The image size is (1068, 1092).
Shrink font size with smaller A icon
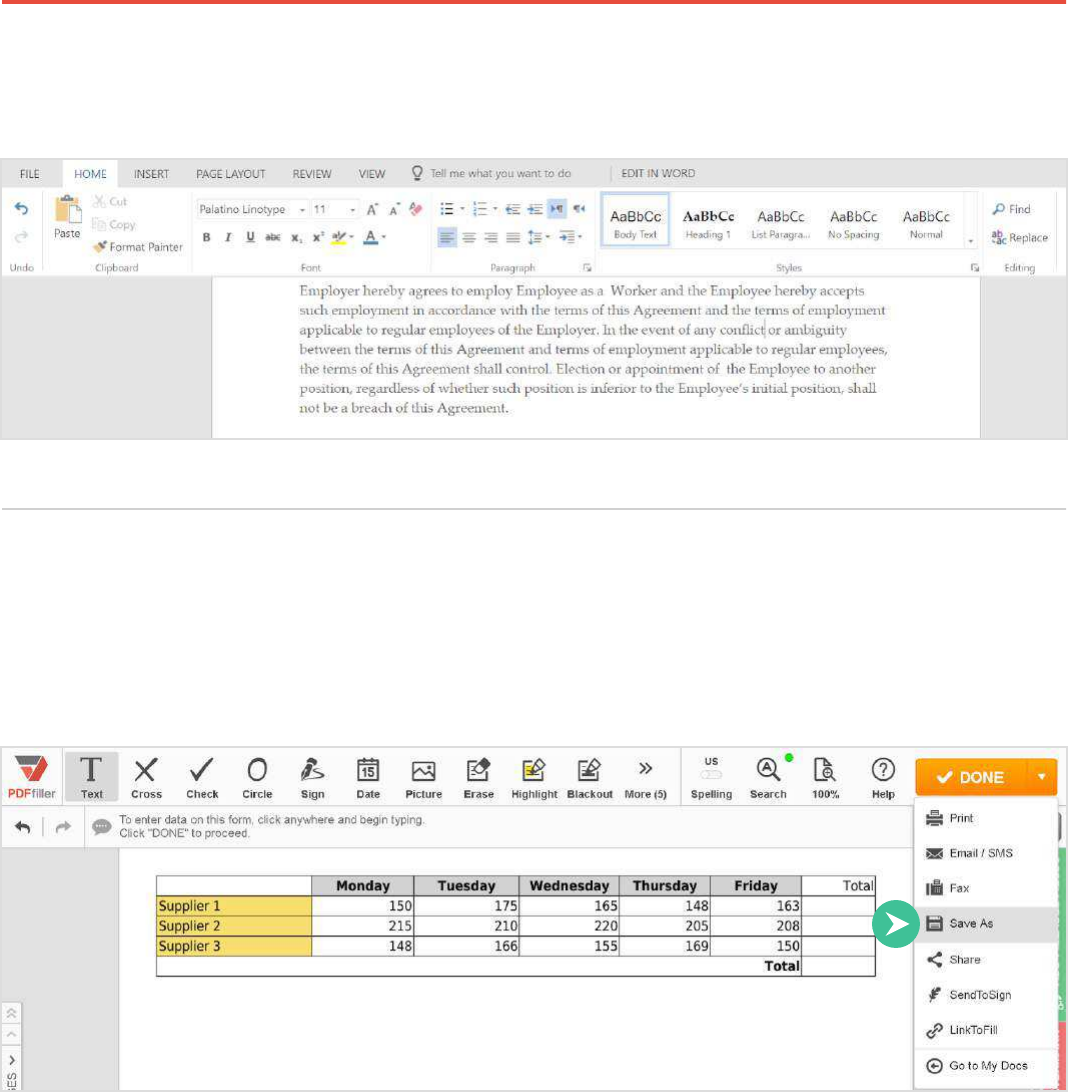[x=394, y=209]
